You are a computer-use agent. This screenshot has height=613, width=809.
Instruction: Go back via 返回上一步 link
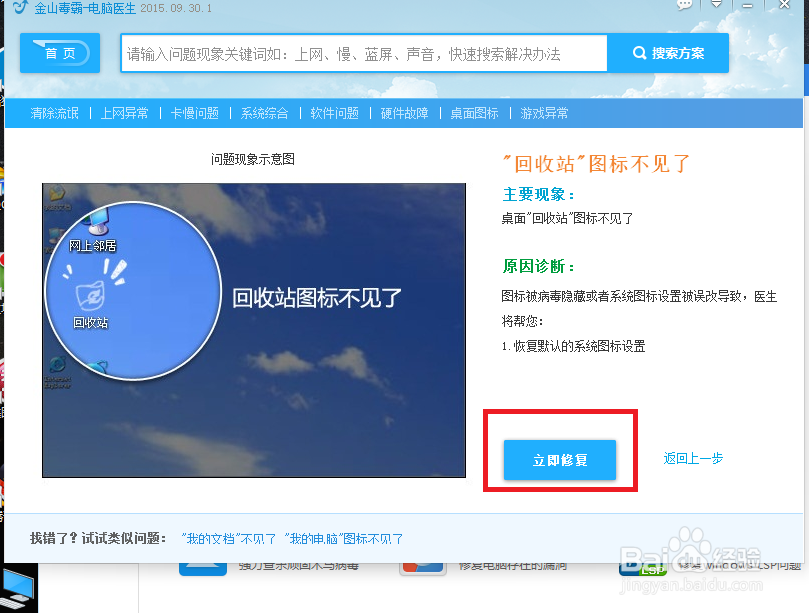coord(693,458)
